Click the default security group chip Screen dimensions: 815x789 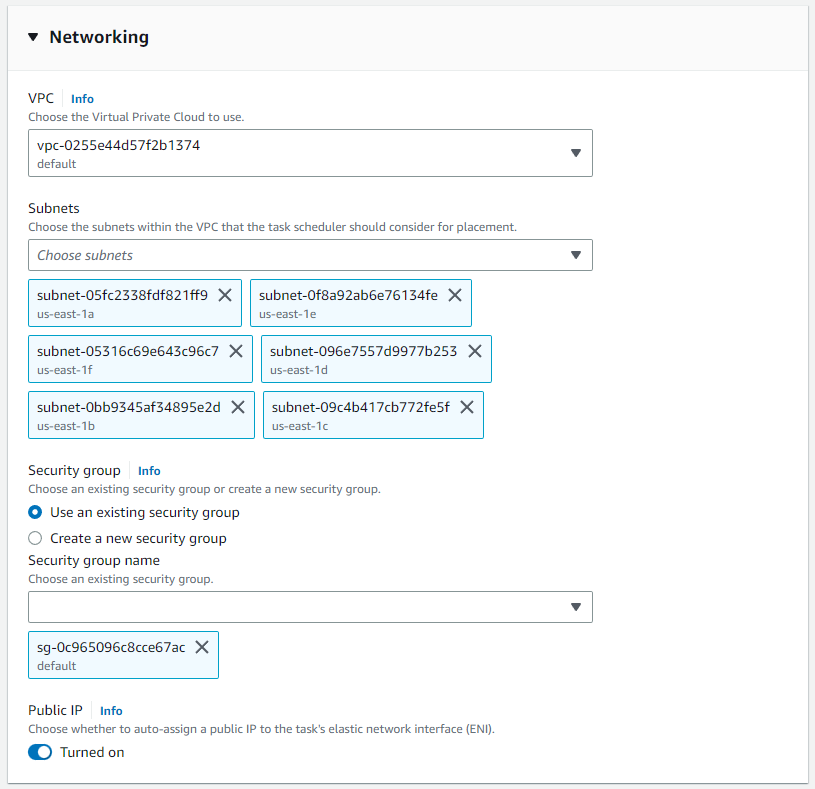pyautogui.click(x=110, y=655)
